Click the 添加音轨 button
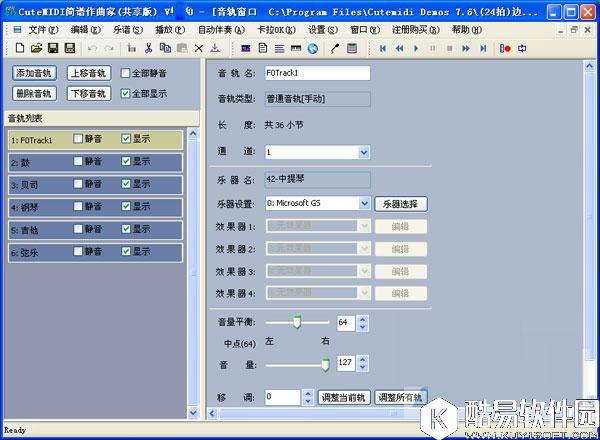 pos(34,73)
